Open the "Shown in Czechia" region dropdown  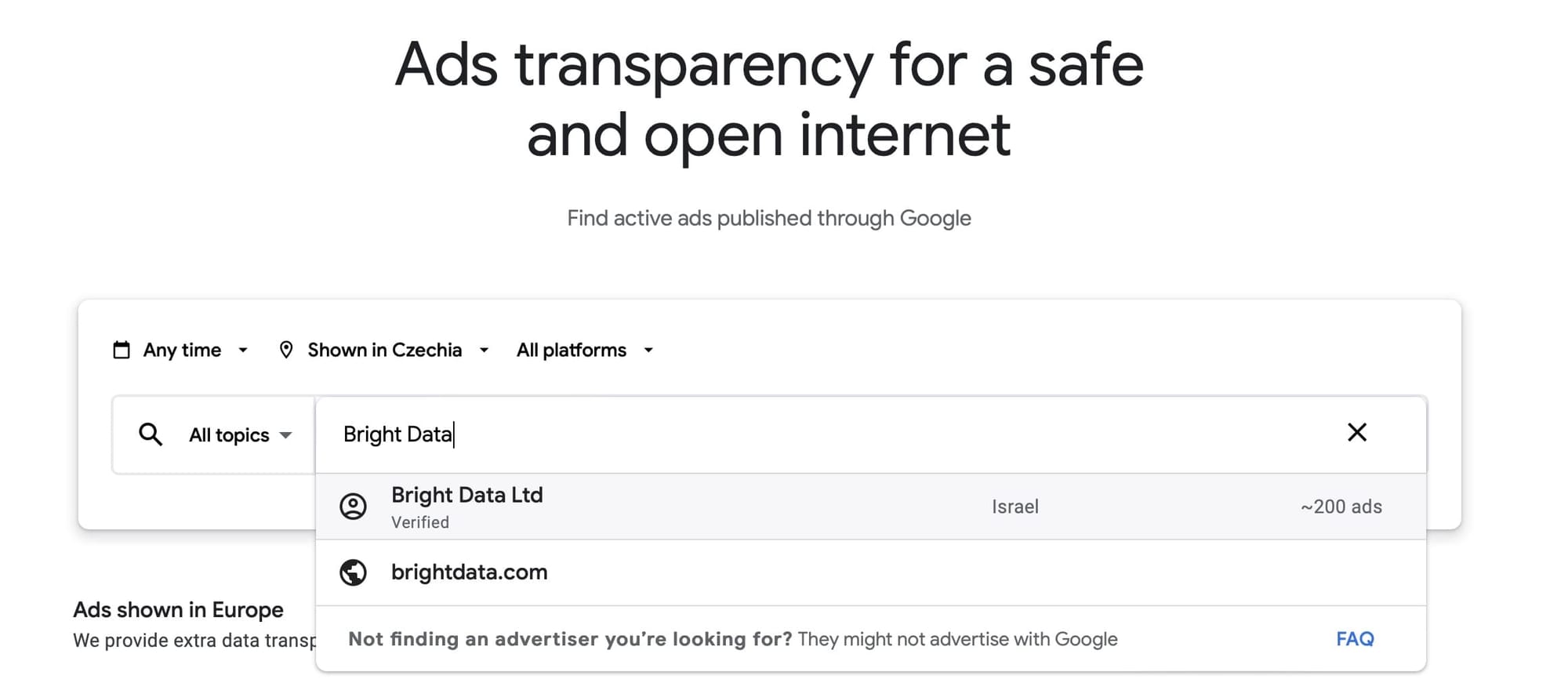click(384, 350)
